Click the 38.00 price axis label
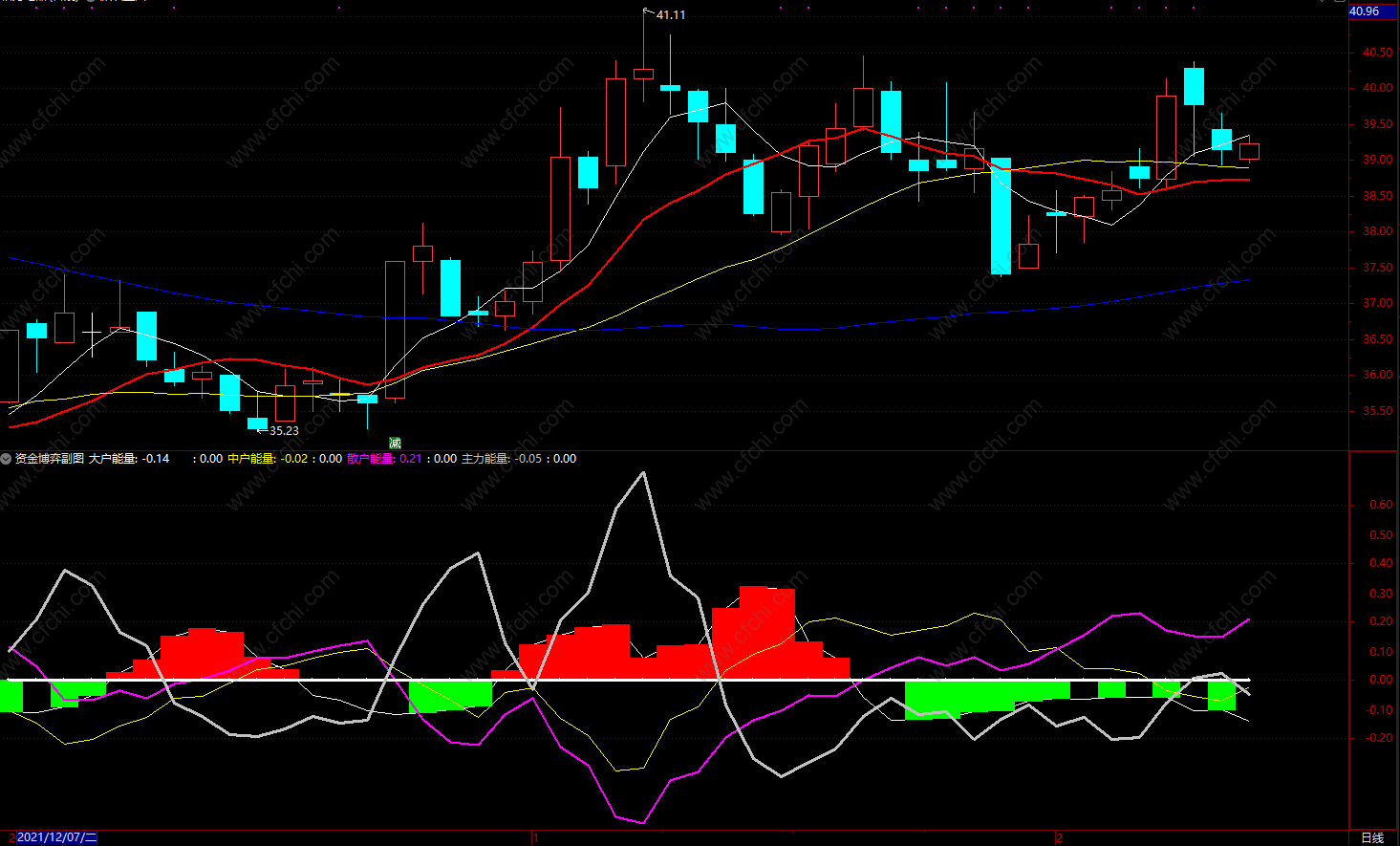This screenshot has width=1400, height=846. [x=1377, y=231]
